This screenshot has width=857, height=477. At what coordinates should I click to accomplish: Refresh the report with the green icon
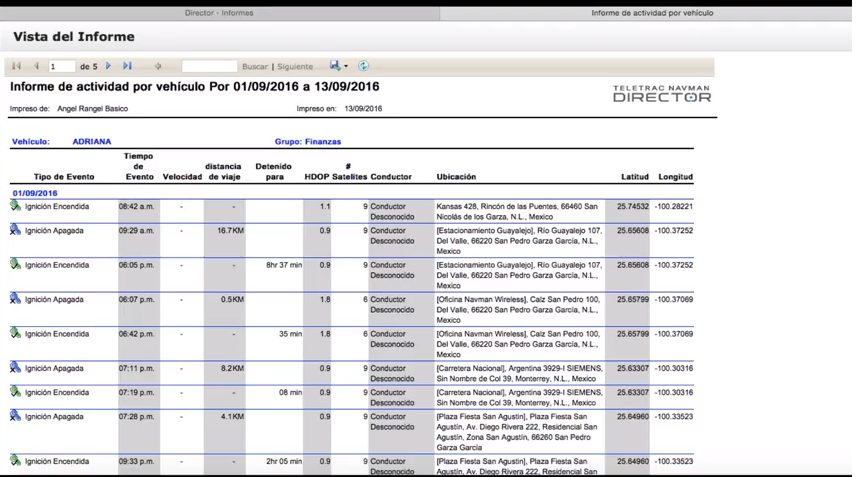click(x=363, y=66)
